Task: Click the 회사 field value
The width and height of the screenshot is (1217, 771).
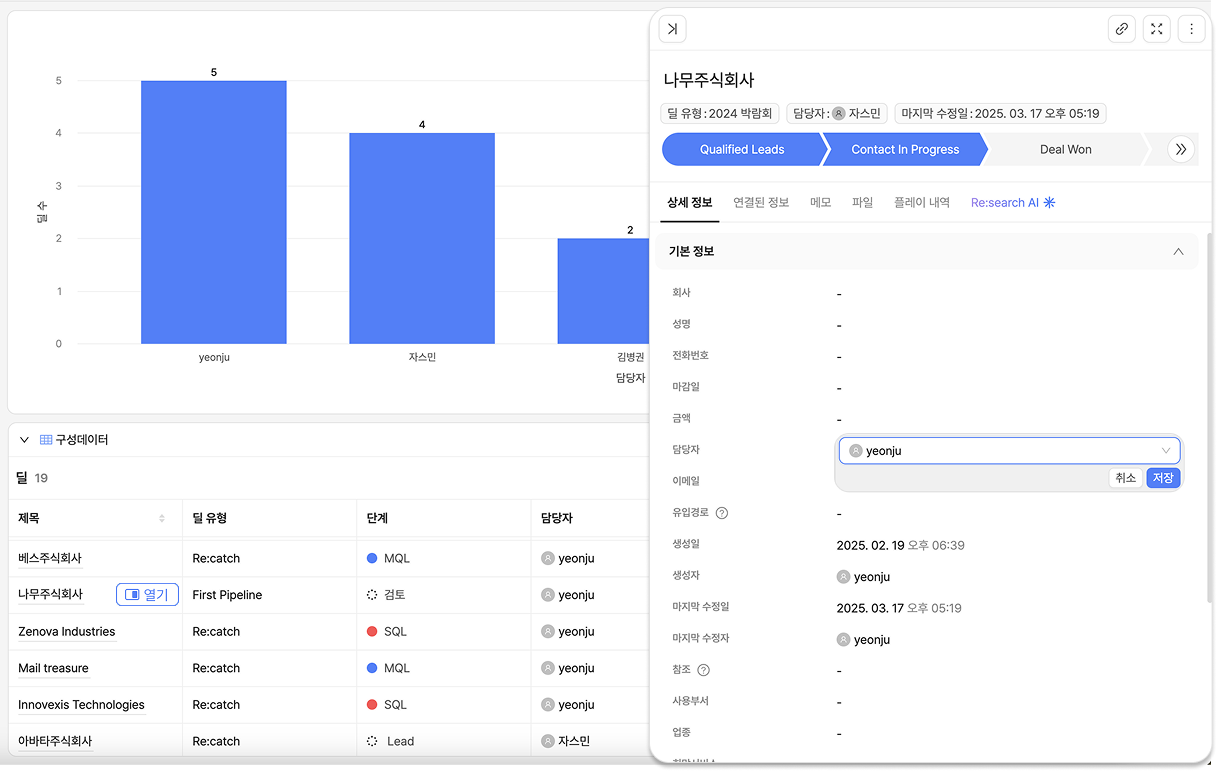Action: [839, 295]
